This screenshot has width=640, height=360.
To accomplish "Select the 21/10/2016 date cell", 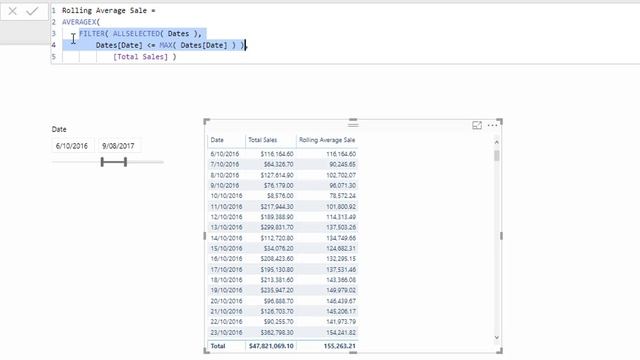I will coord(227,311).
